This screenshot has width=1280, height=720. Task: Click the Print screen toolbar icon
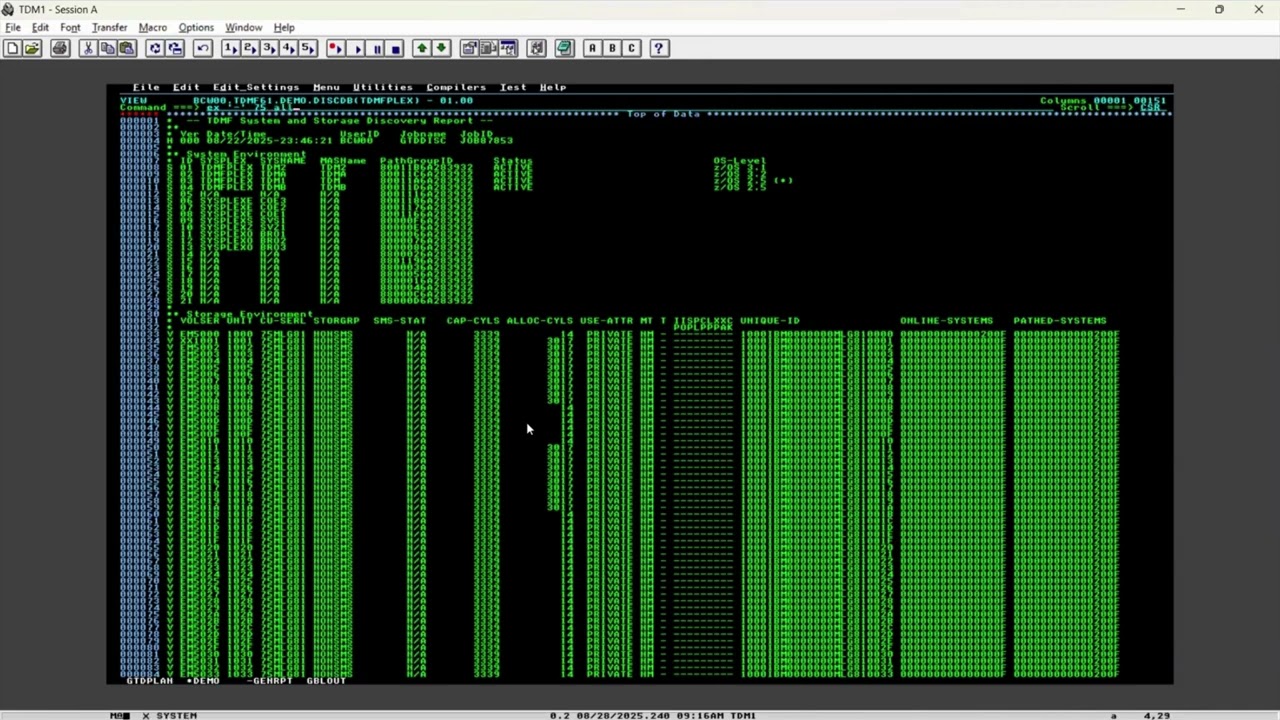[x=60, y=48]
